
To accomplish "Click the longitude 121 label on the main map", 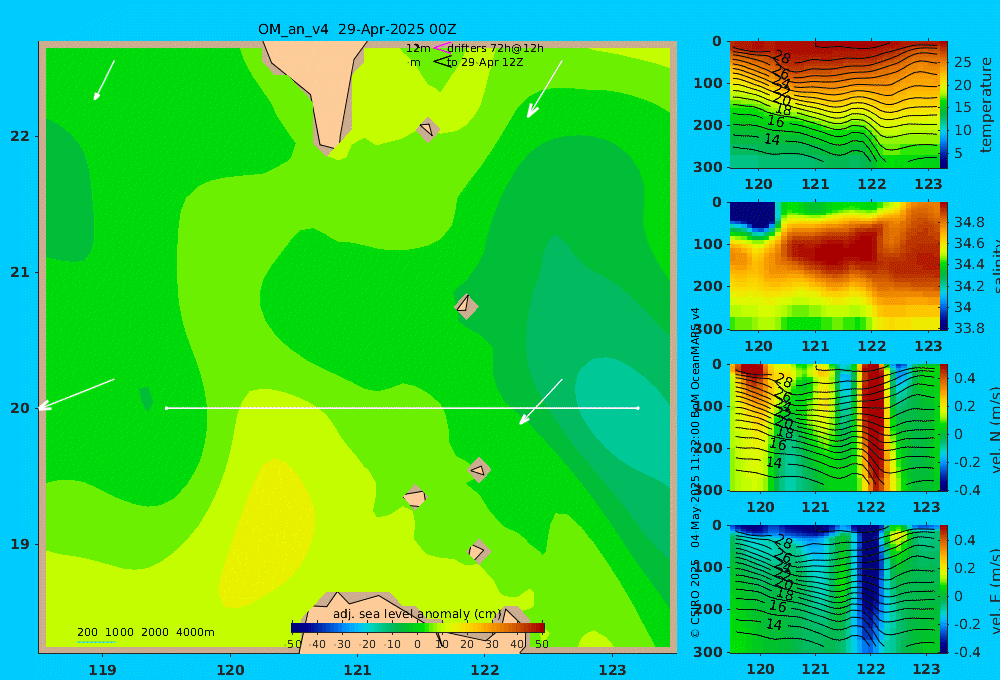I will (x=357, y=670).
